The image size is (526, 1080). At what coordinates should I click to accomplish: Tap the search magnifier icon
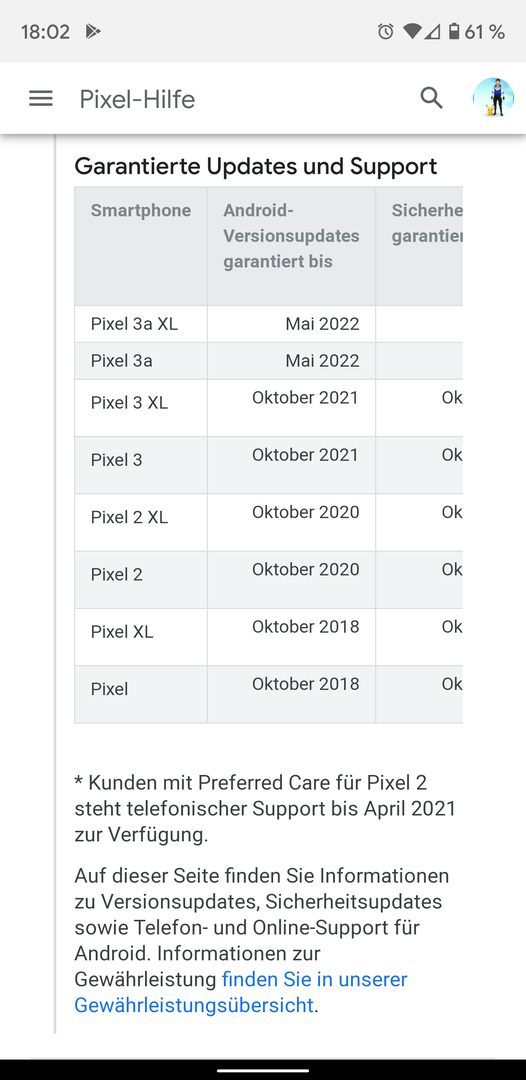coord(432,98)
